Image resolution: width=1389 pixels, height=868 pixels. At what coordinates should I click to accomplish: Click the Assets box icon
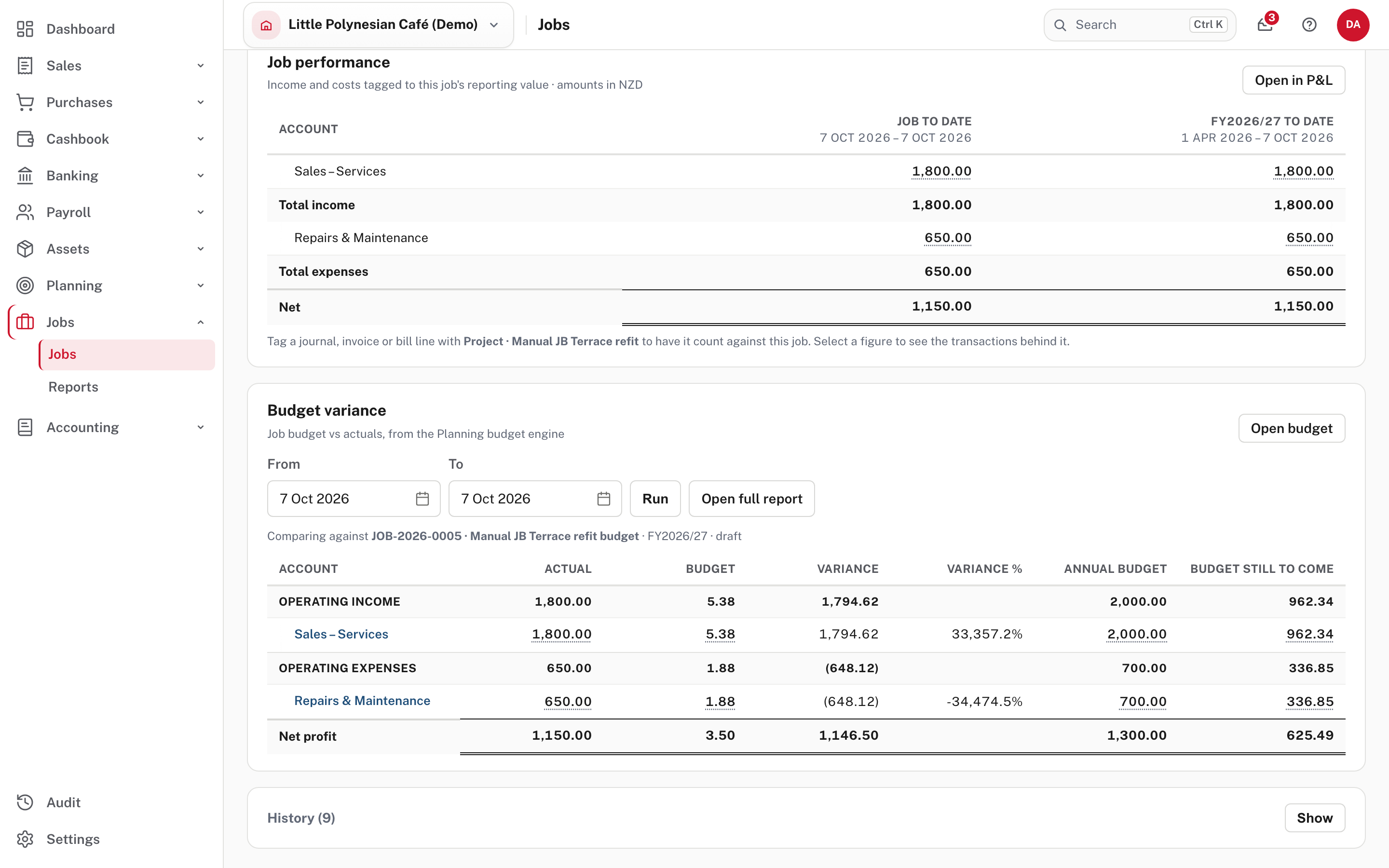(x=25, y=248)
